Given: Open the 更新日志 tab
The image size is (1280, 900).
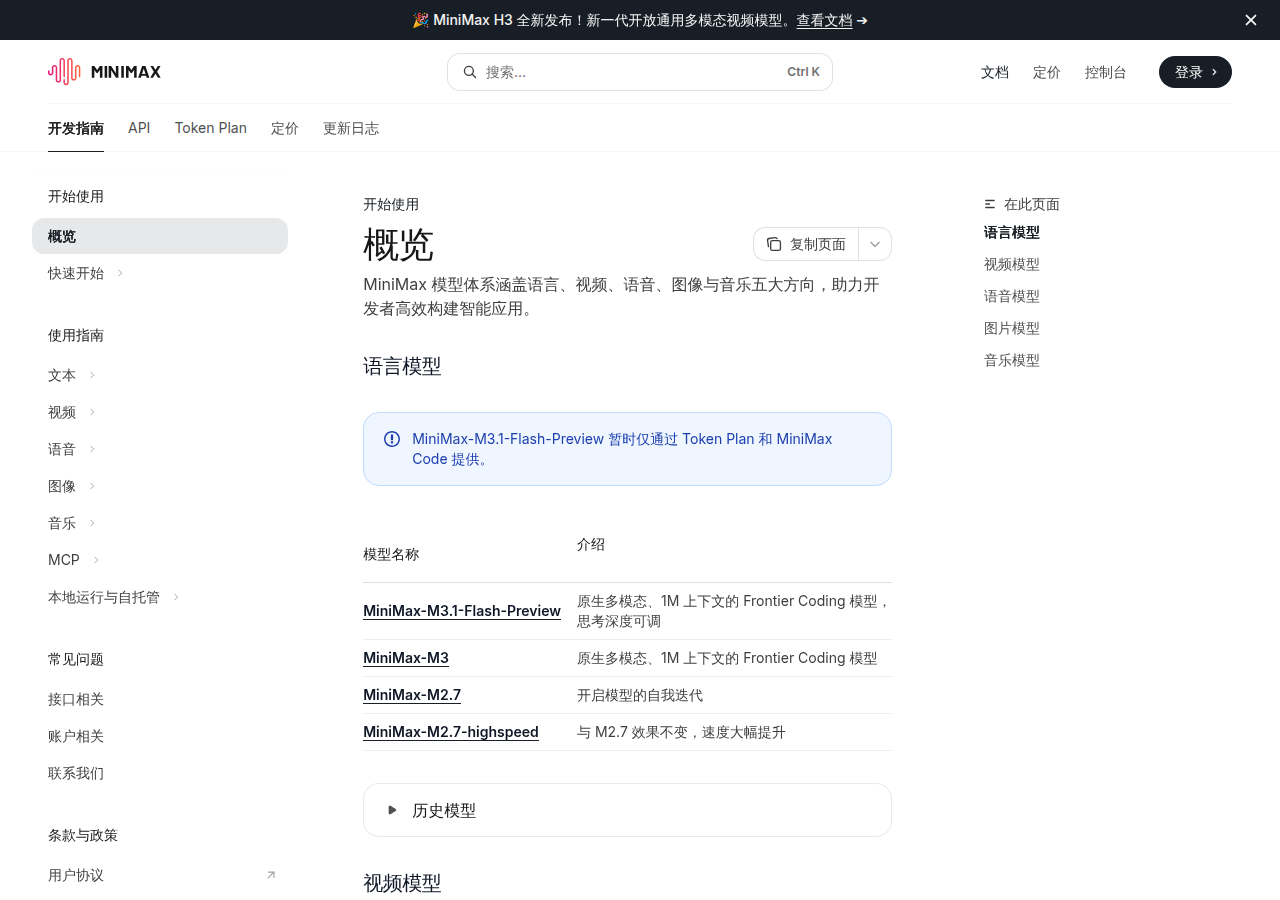Looking at the screenshot, I should point(351,128).
